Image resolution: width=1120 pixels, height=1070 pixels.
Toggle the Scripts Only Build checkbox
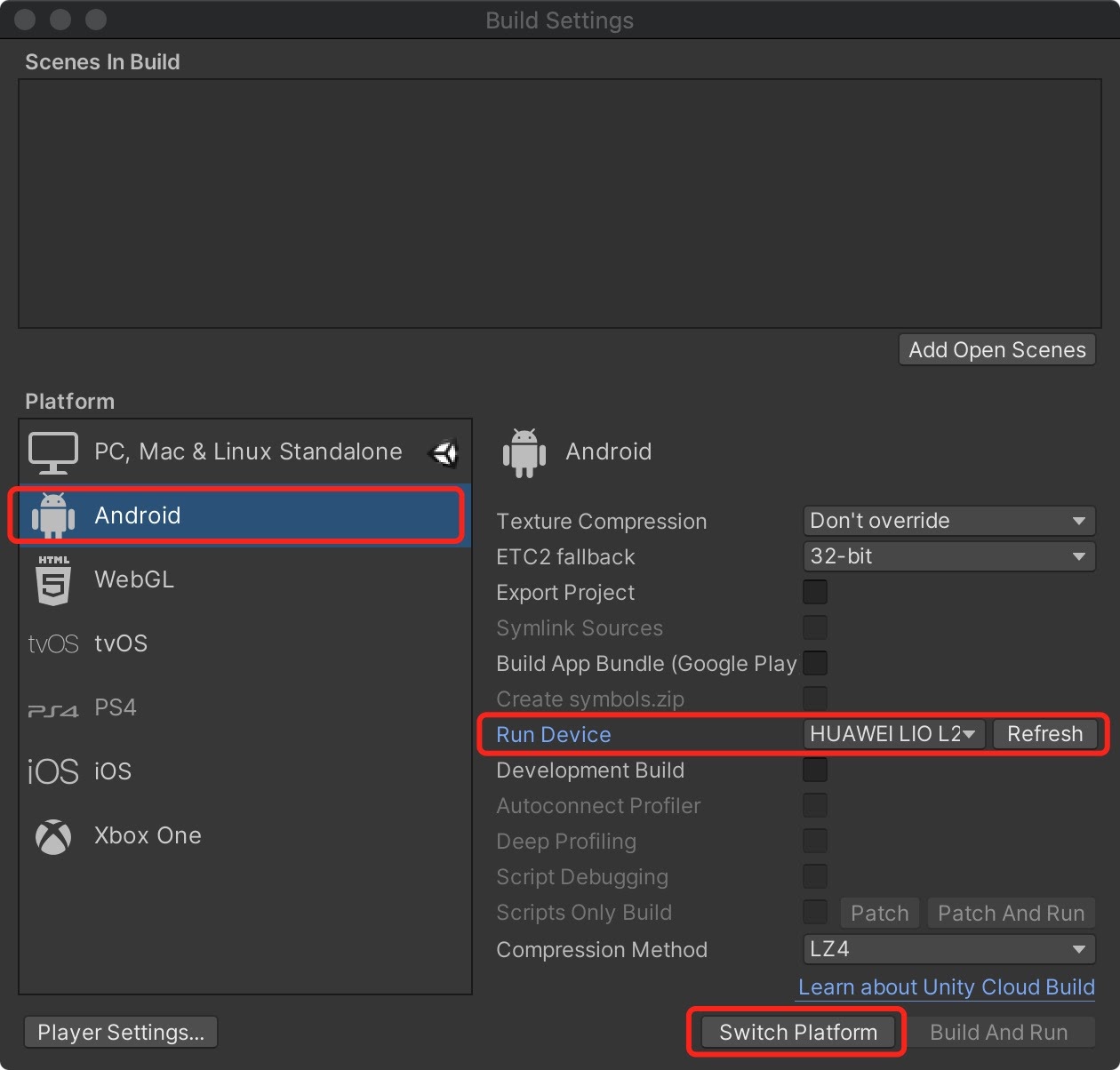pyautogui.click(x=815, y=912)
